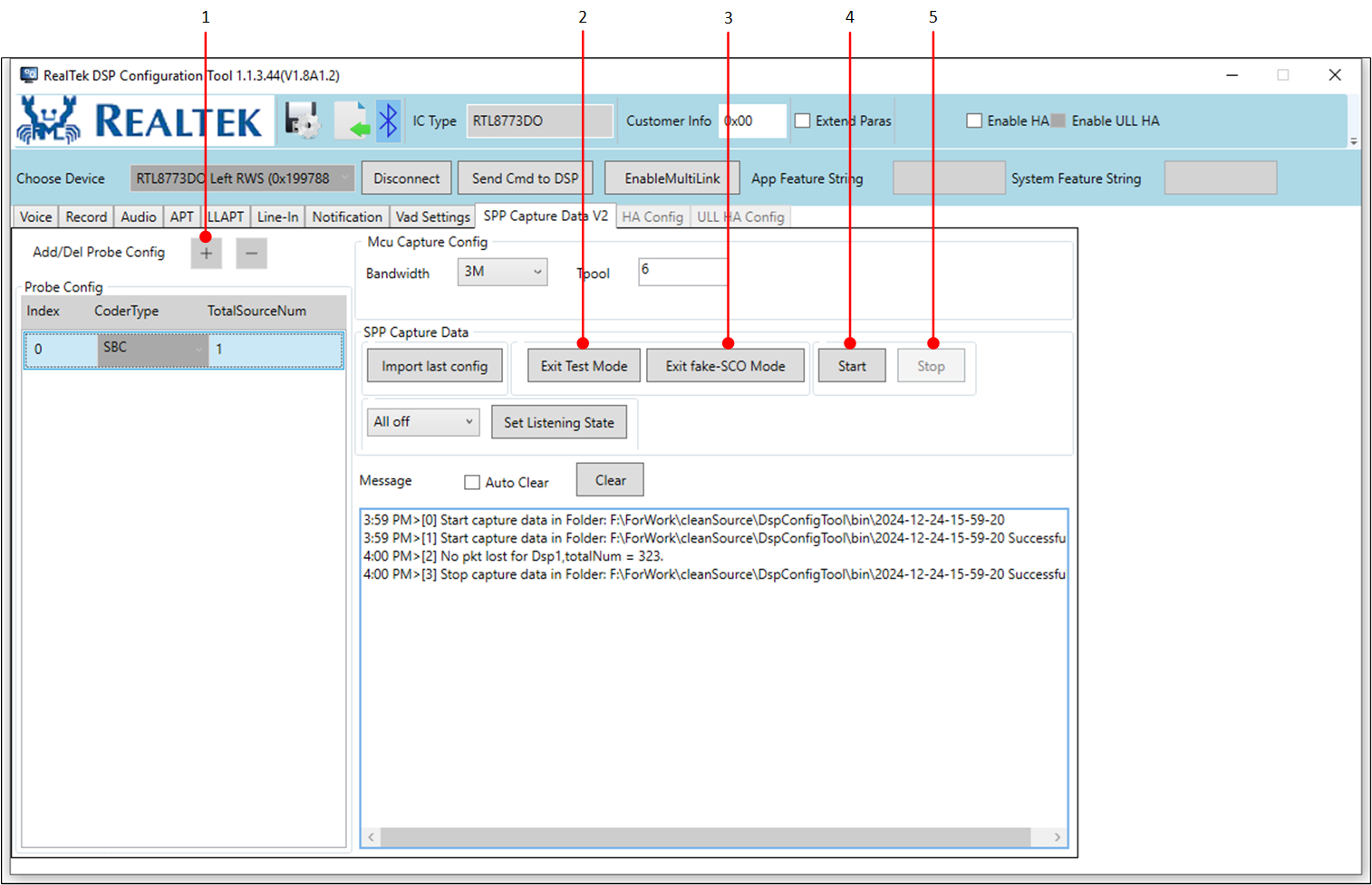Screen dimensions: 1372x885
Task: Add a probe config with plus button
Action: tap(207, 254)
